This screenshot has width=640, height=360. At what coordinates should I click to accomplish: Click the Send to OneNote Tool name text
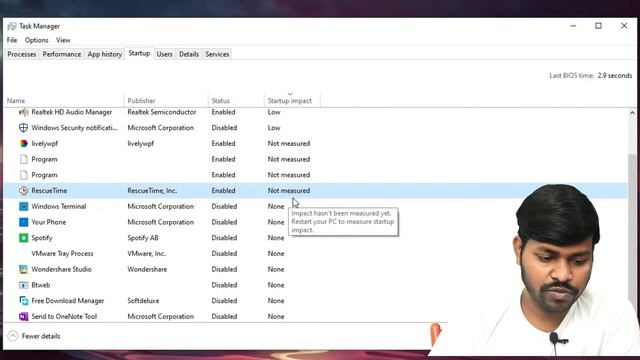[x=64, y=316]
